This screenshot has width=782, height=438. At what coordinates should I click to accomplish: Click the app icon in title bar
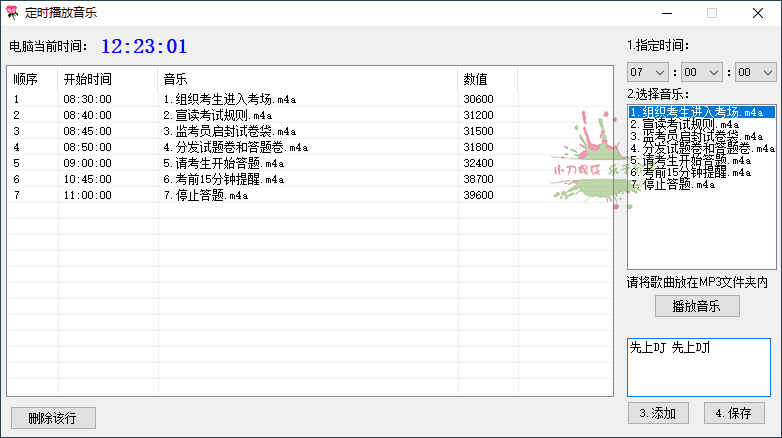pos(13,13)
